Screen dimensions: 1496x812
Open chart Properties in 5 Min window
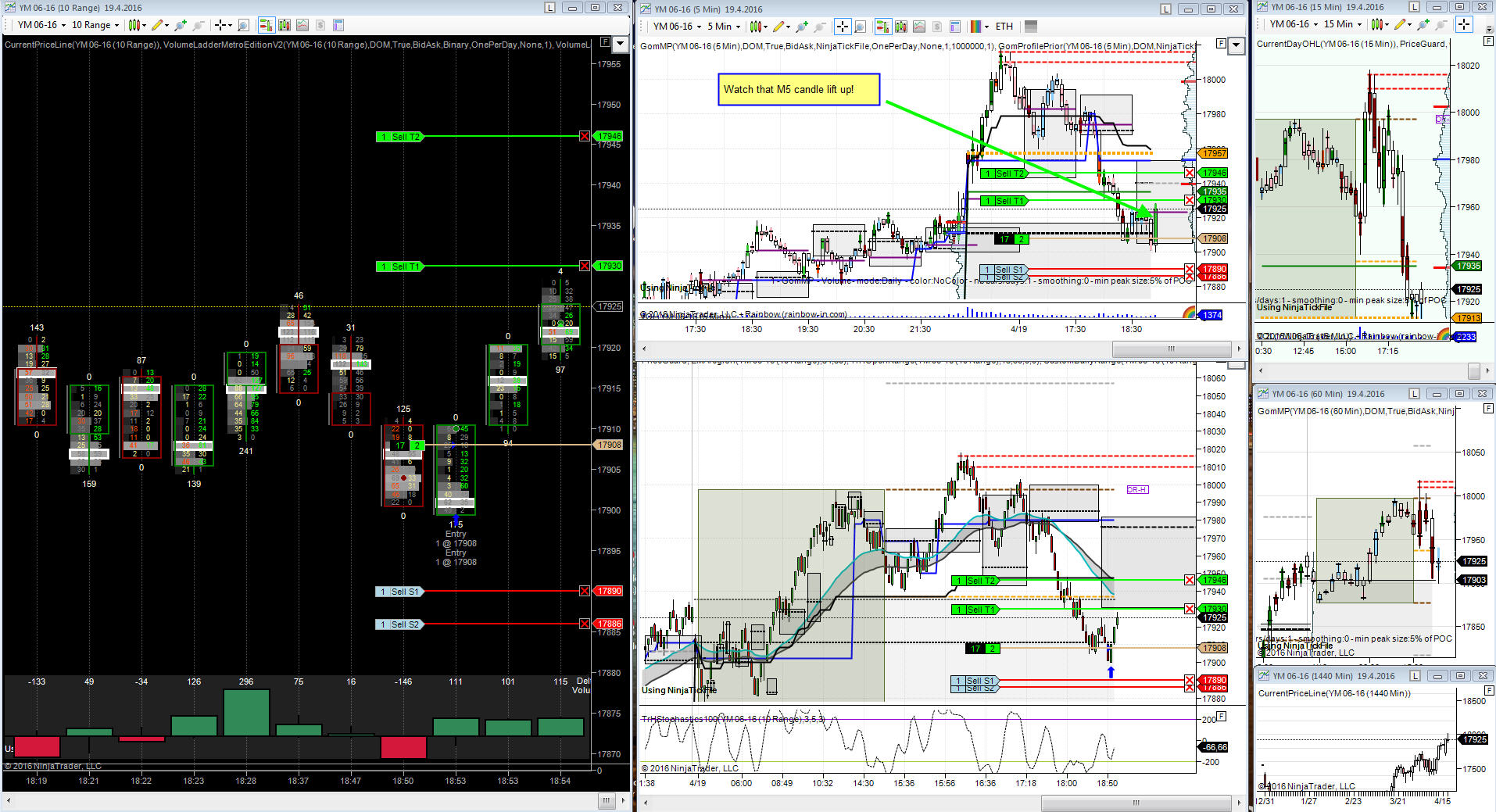[x=955, y=27]
